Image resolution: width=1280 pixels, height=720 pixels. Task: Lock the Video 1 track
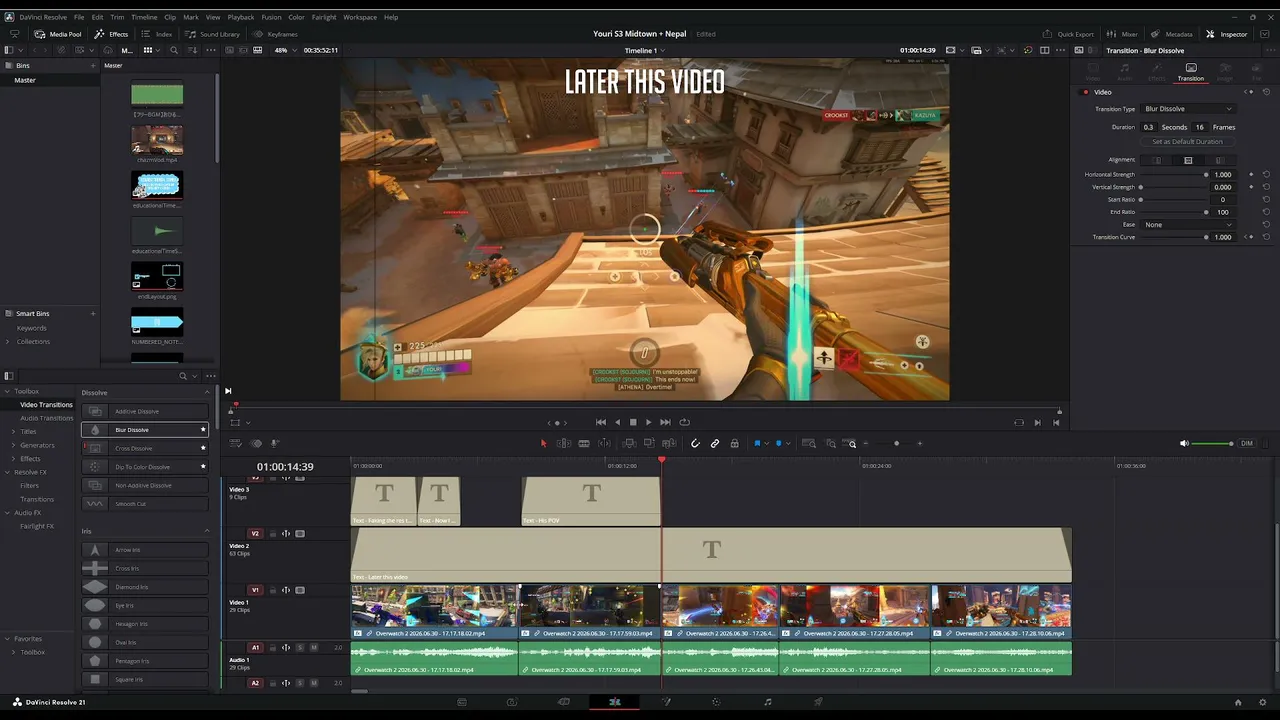[272, 590]
